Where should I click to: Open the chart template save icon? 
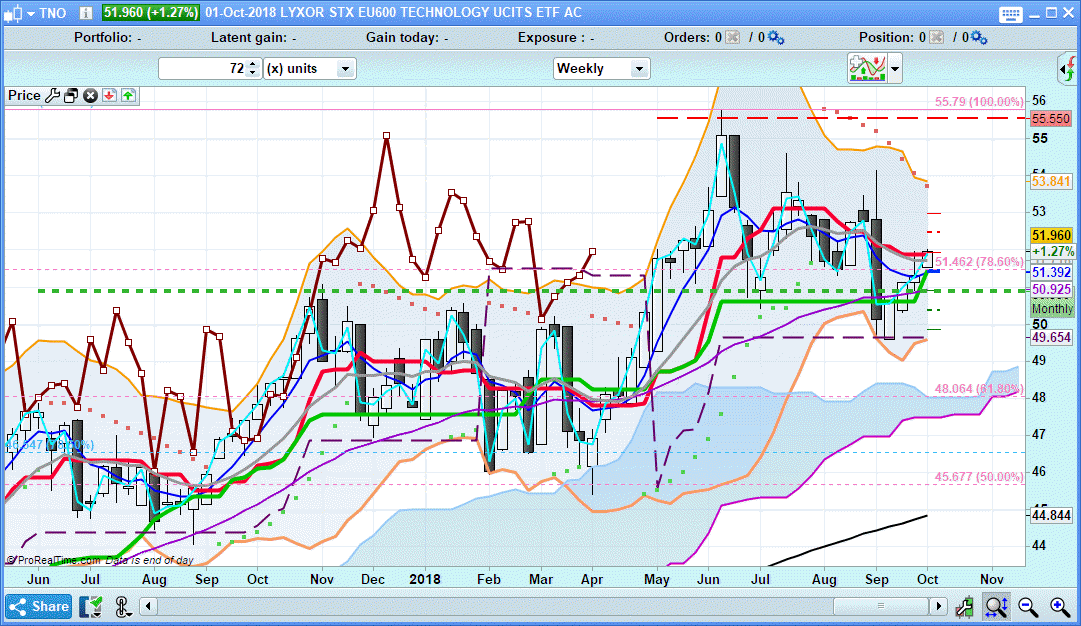(90, 607)
